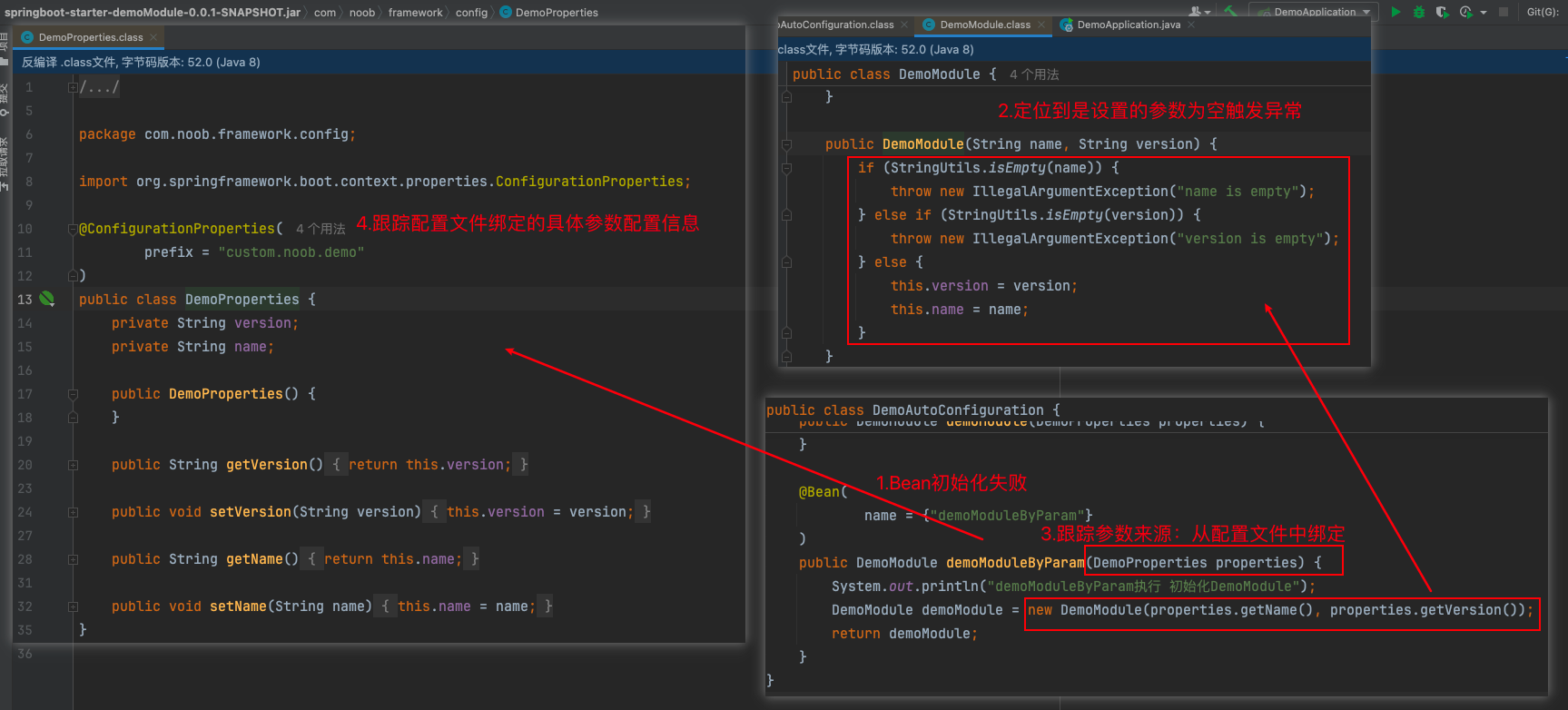Select the noob breadcrumb segment
1568x710 pixels.
tap(362, 12)
